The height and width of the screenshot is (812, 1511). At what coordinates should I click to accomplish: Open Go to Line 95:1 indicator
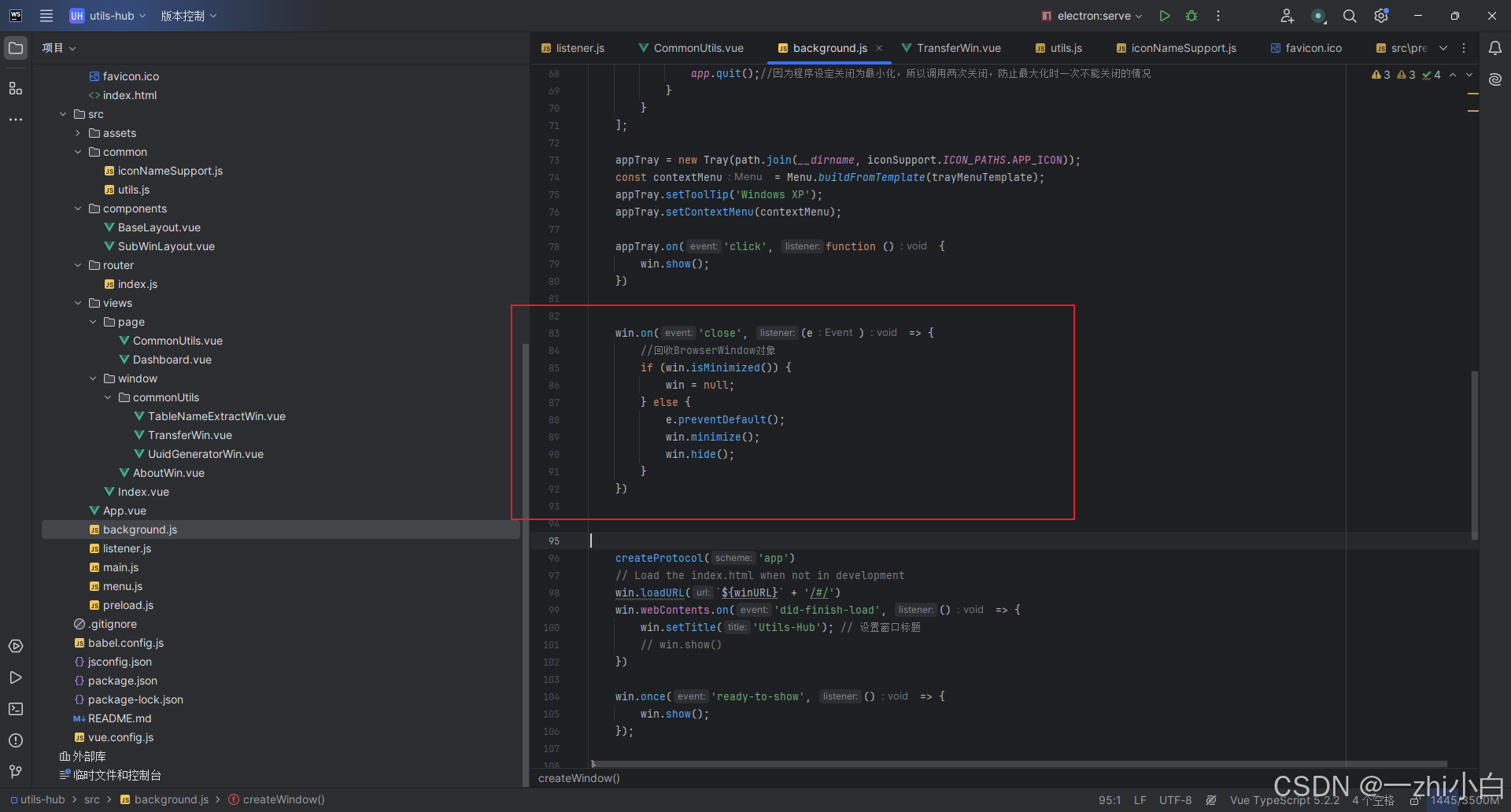[1110, 800]
